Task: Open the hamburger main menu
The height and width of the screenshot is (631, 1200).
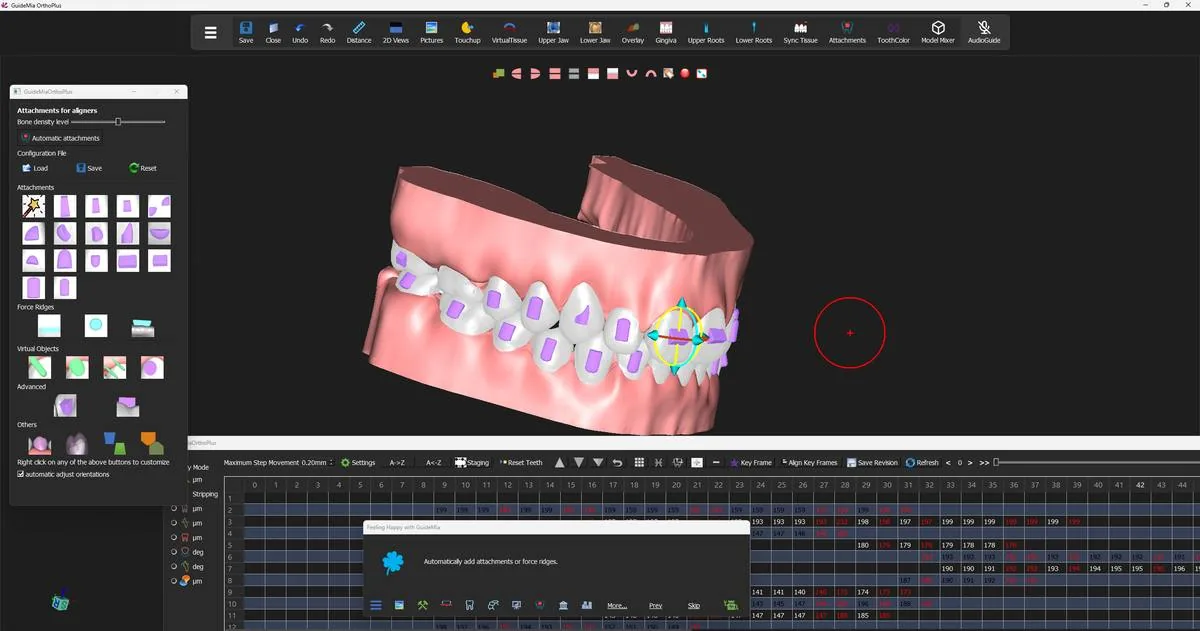Action: tap(210, 32)
